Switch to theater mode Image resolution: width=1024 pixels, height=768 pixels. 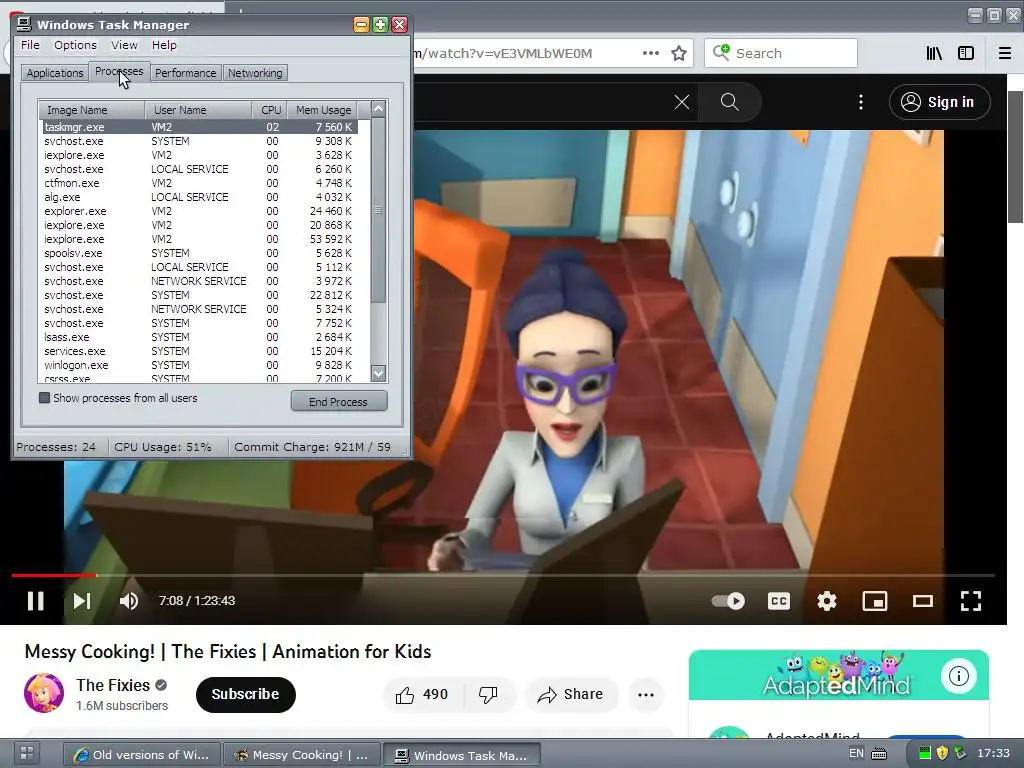click(922, 601)
